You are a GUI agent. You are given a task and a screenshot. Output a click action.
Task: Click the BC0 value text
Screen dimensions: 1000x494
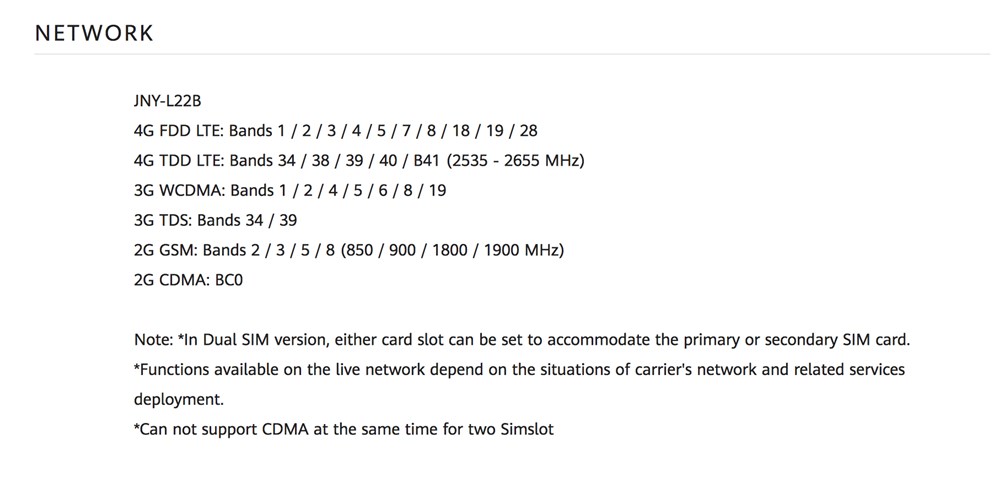point(228,280)
